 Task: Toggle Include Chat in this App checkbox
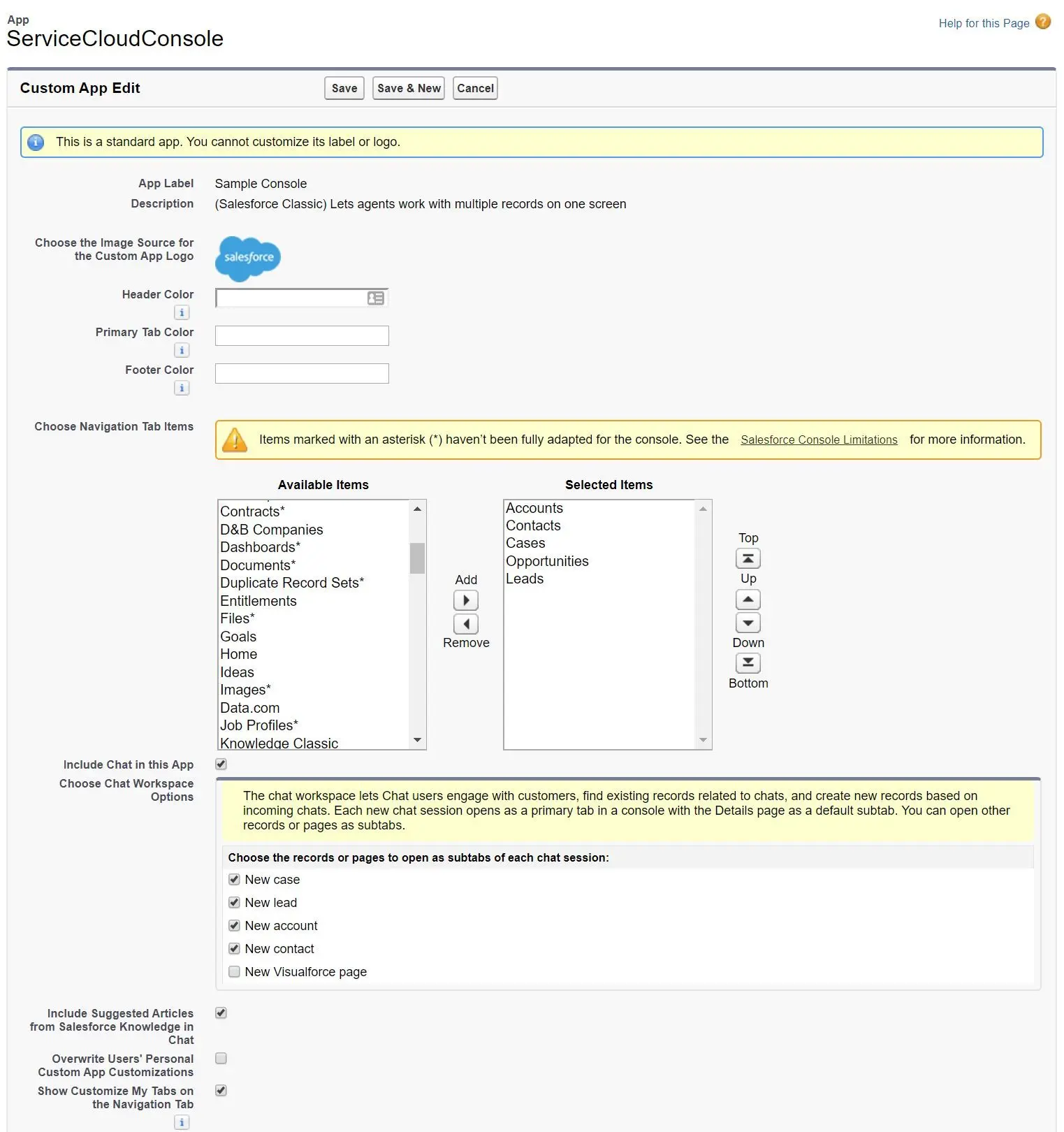point(221,764)
